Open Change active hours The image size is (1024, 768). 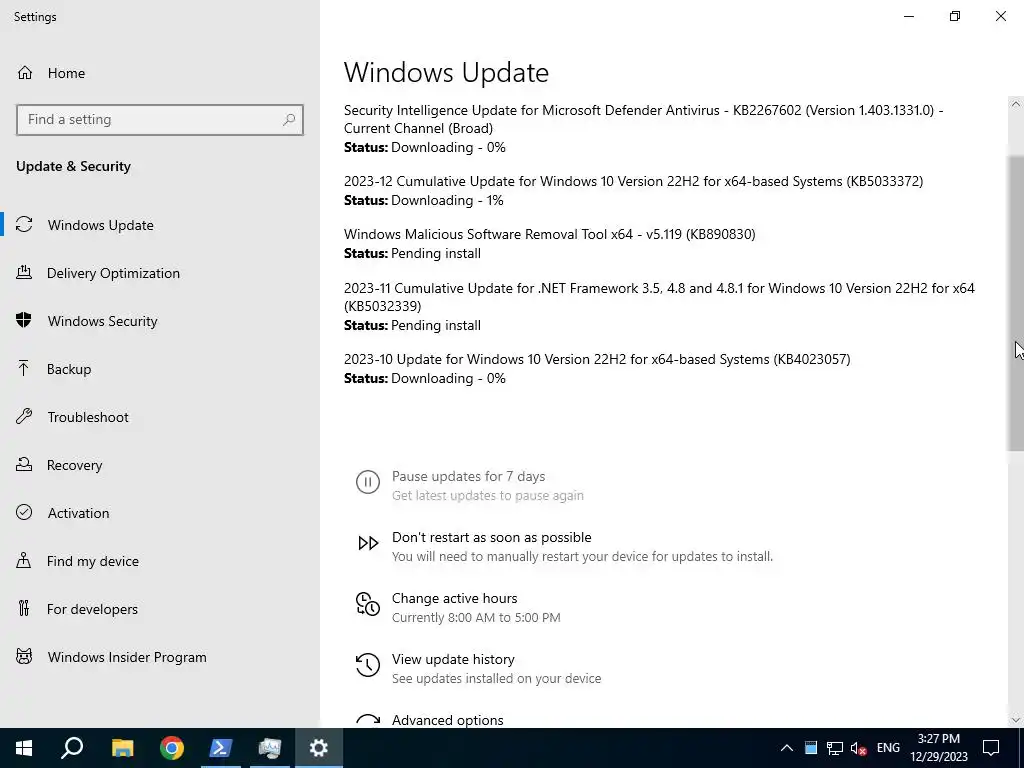pyautogui.click(x=455, y=598)
